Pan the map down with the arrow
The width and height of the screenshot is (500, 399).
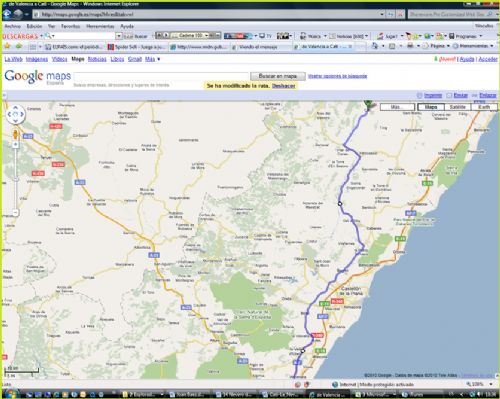[x=15, y=121]
